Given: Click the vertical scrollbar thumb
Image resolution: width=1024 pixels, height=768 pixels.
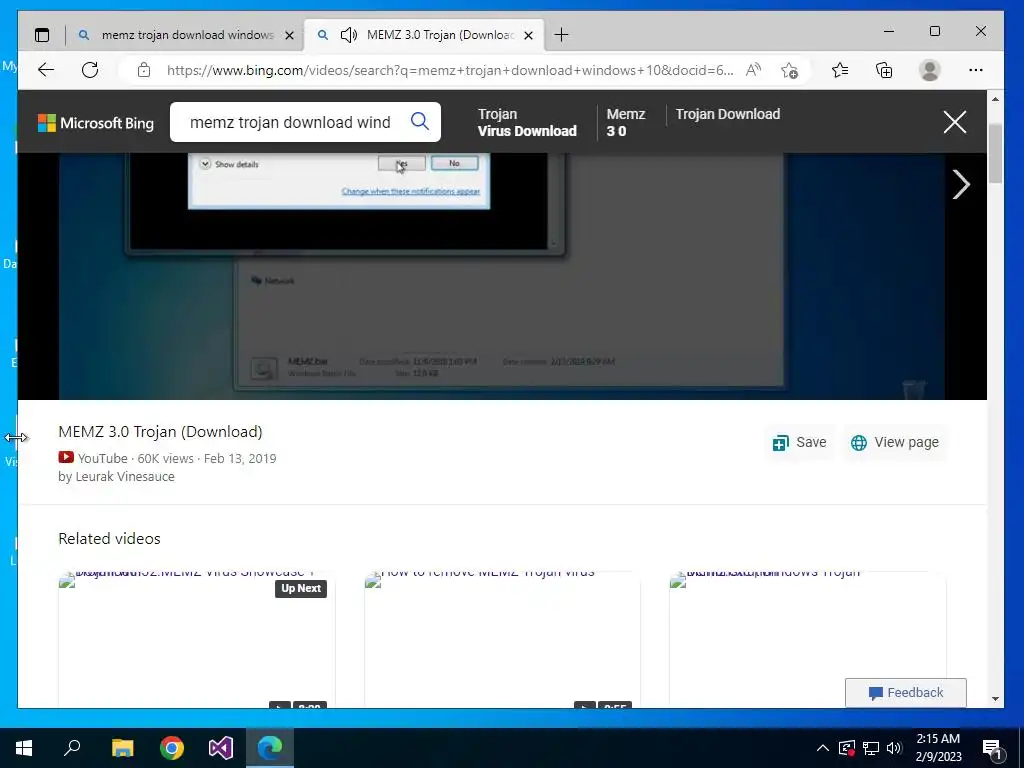Looking at the screenshot, I should 995,153.
